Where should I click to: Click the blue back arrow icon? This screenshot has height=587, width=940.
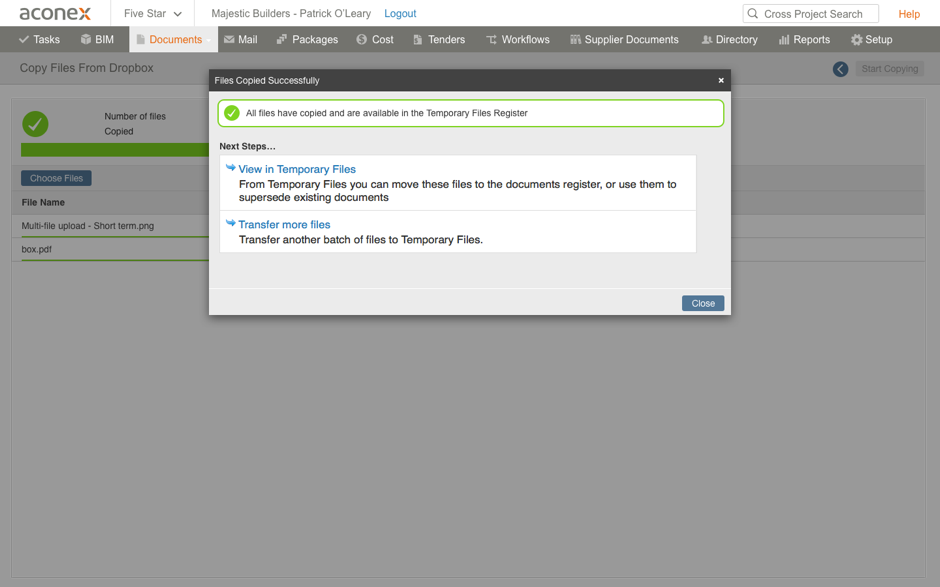(x=840, y=69)
